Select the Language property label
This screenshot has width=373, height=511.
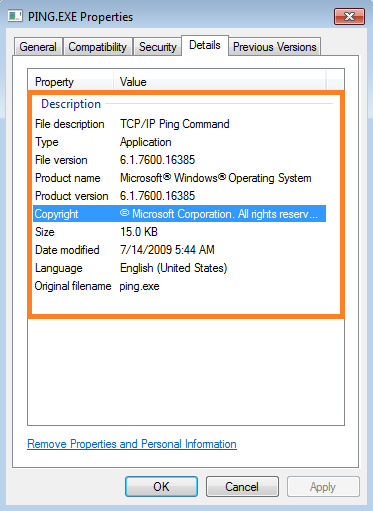pyautogui.click(x=59, y=268)
